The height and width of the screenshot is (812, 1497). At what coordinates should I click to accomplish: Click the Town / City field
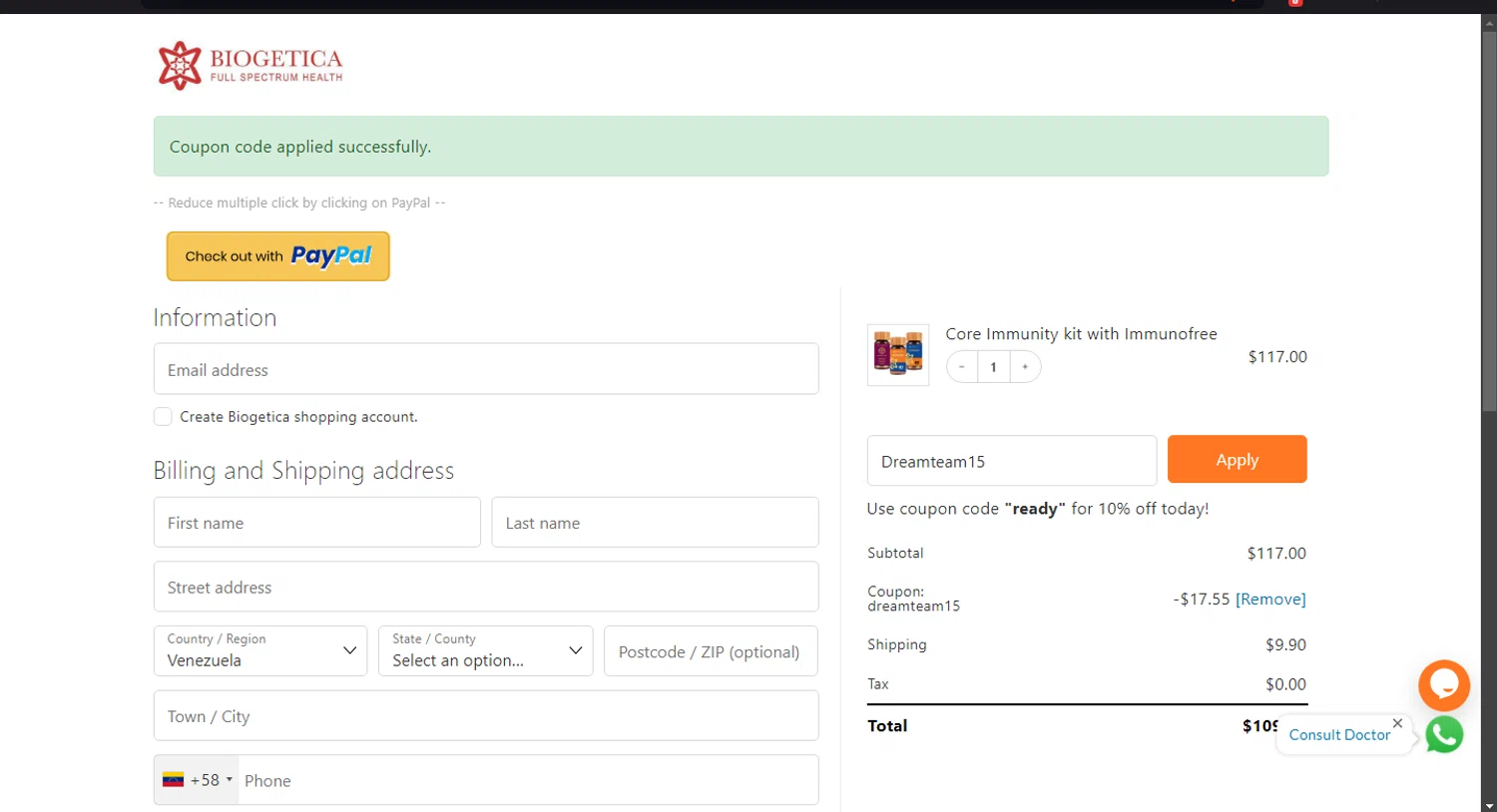point(486,715)
